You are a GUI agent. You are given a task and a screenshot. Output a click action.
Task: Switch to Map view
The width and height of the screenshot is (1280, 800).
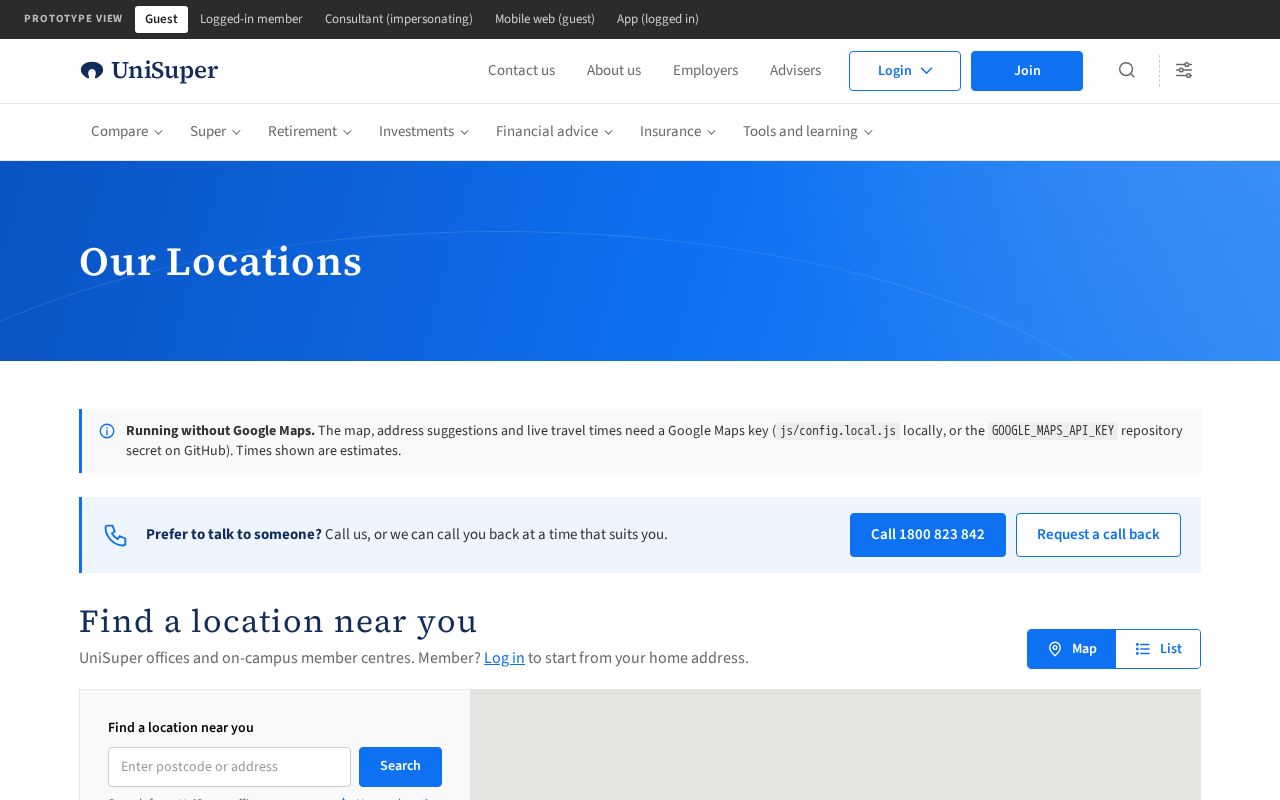pyautogui.click(x=1072, y=649)
